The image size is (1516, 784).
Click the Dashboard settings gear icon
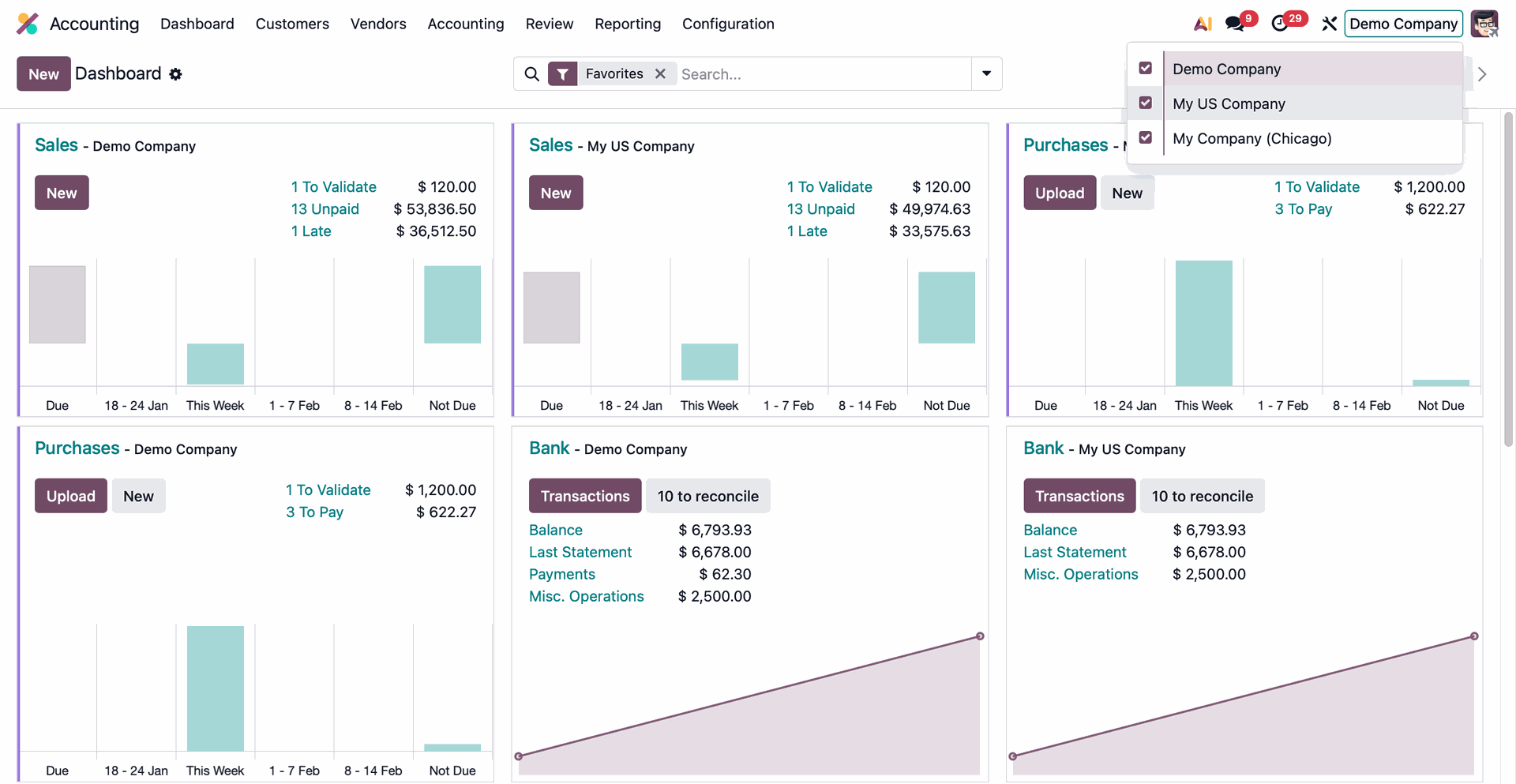(175, 74)
